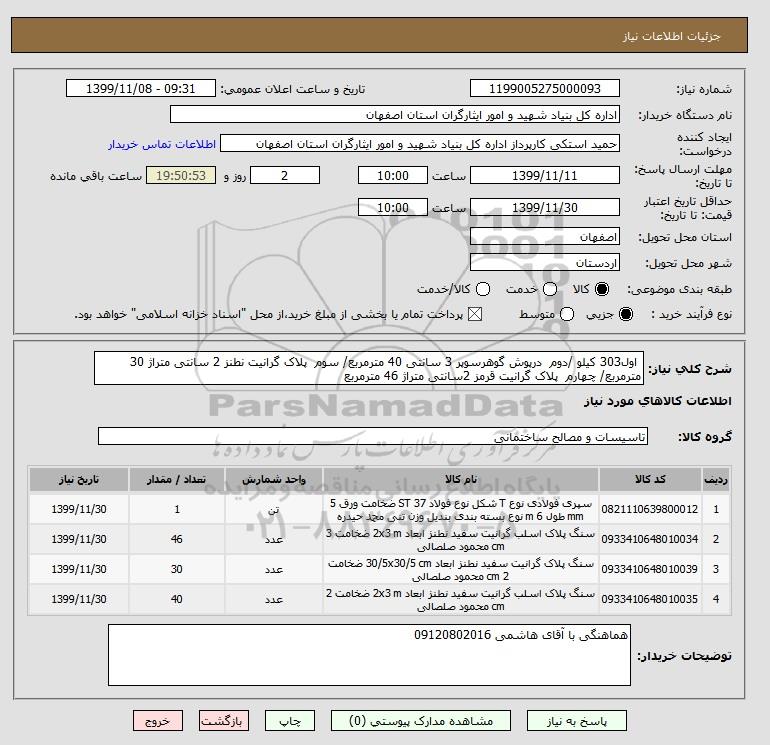Click the request number field 1199005275000093
This screenshot has width=770, height=745.
[x=545, y=88]
